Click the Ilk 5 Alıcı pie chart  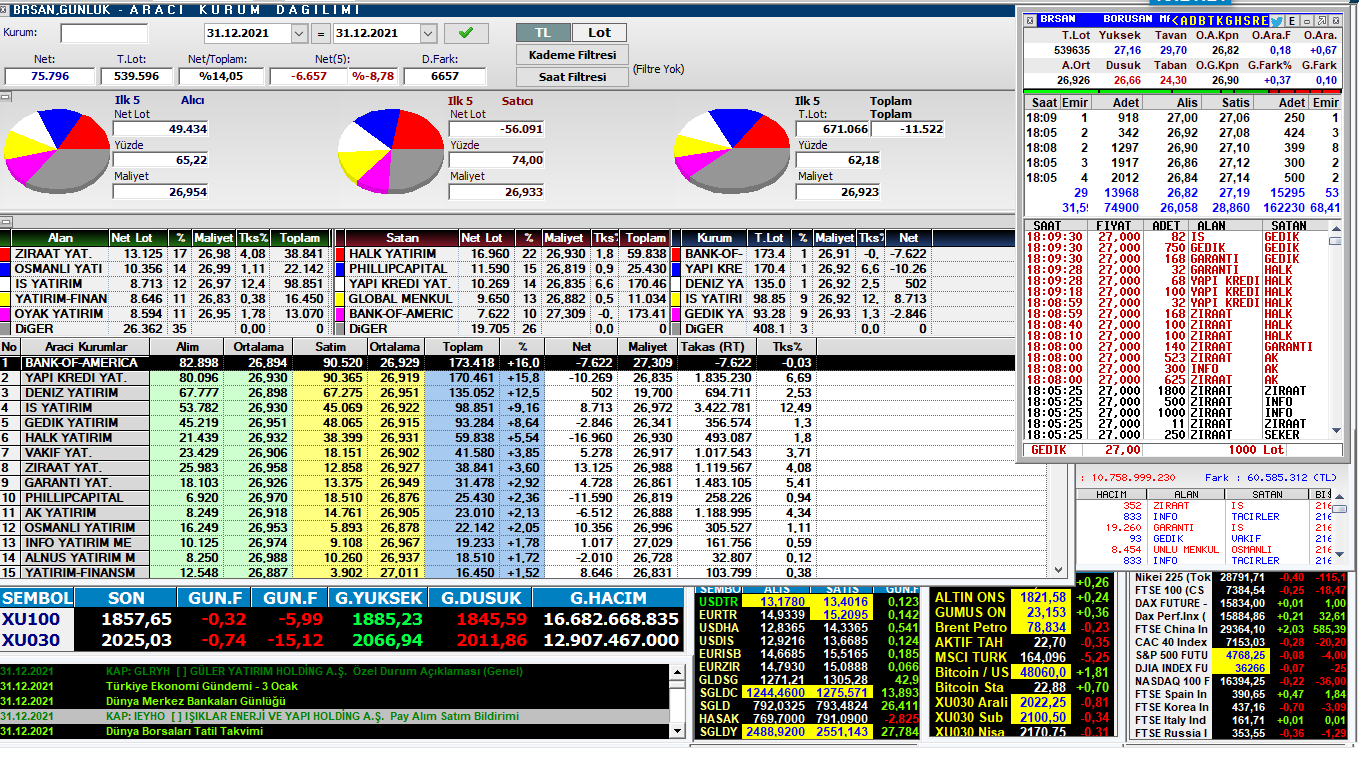tap(56, 153)
